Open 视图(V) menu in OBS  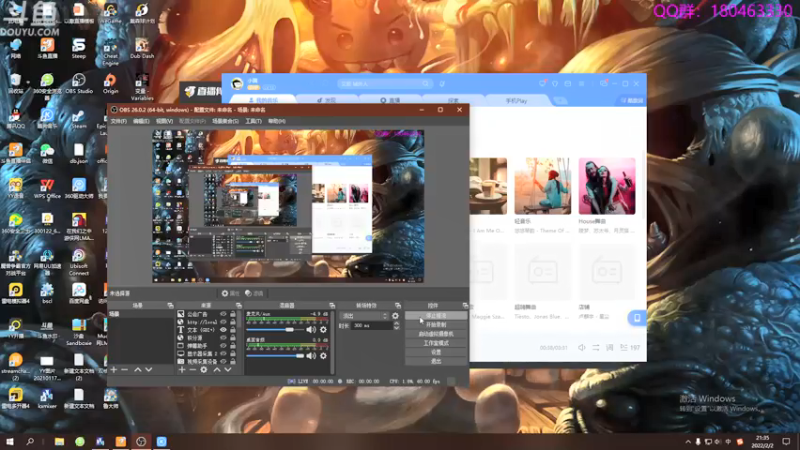[x=164, y=121]
